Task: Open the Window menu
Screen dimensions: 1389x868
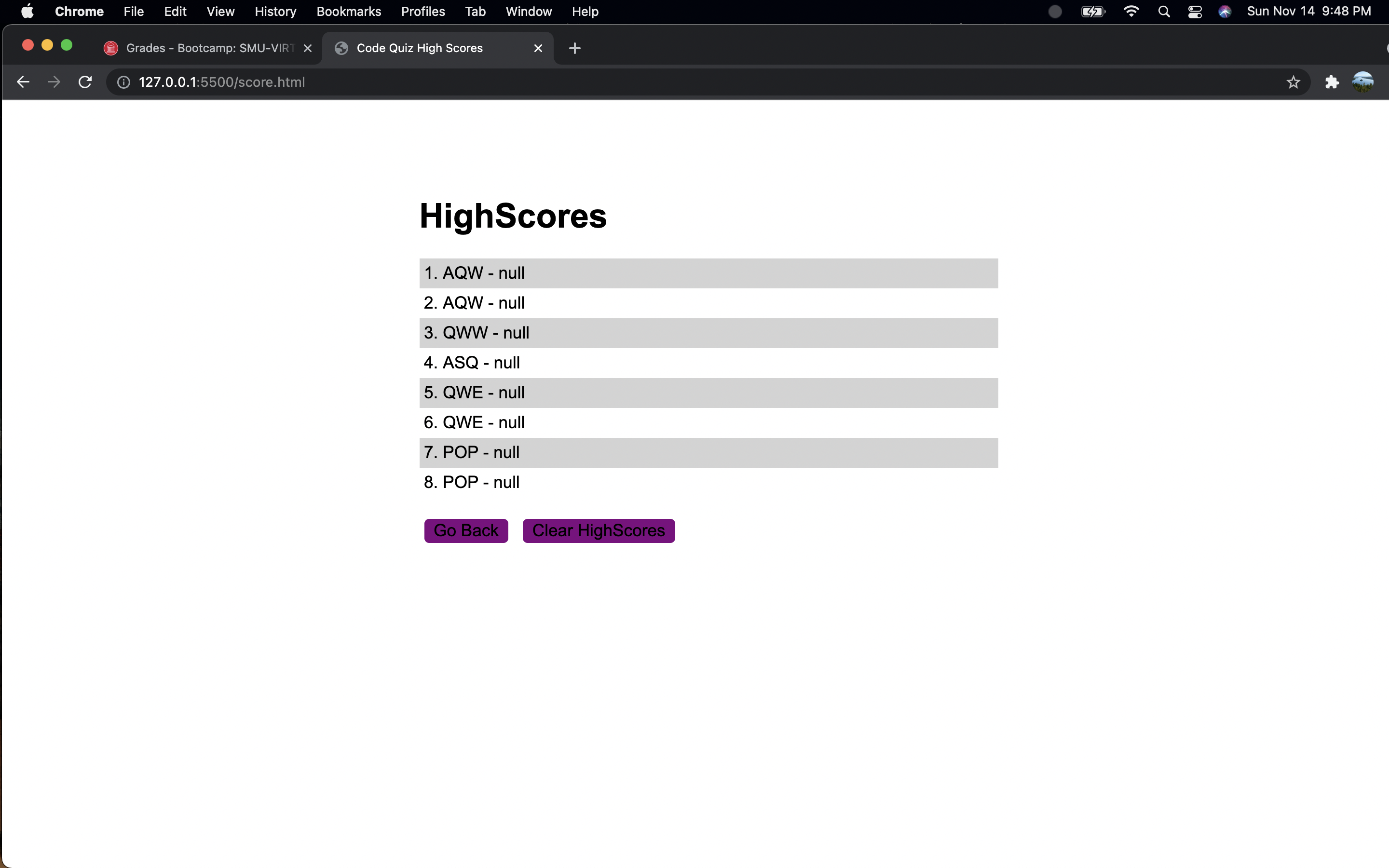Action: click(528, 12)
